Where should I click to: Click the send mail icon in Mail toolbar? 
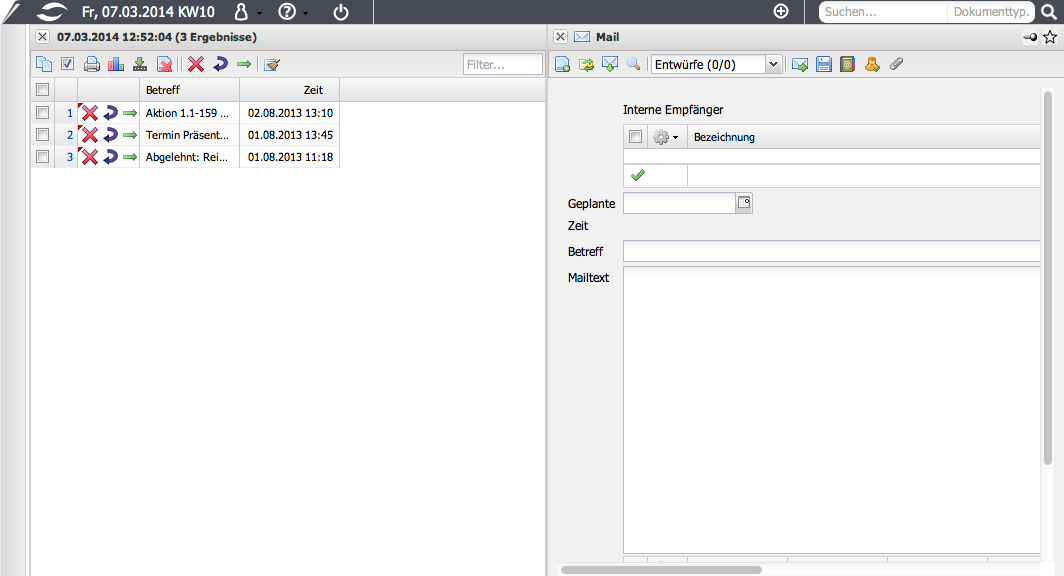click(800, 65)
